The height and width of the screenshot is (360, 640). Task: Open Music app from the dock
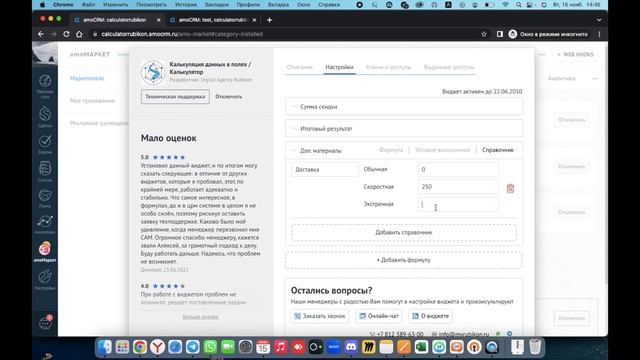pos(280,347)
